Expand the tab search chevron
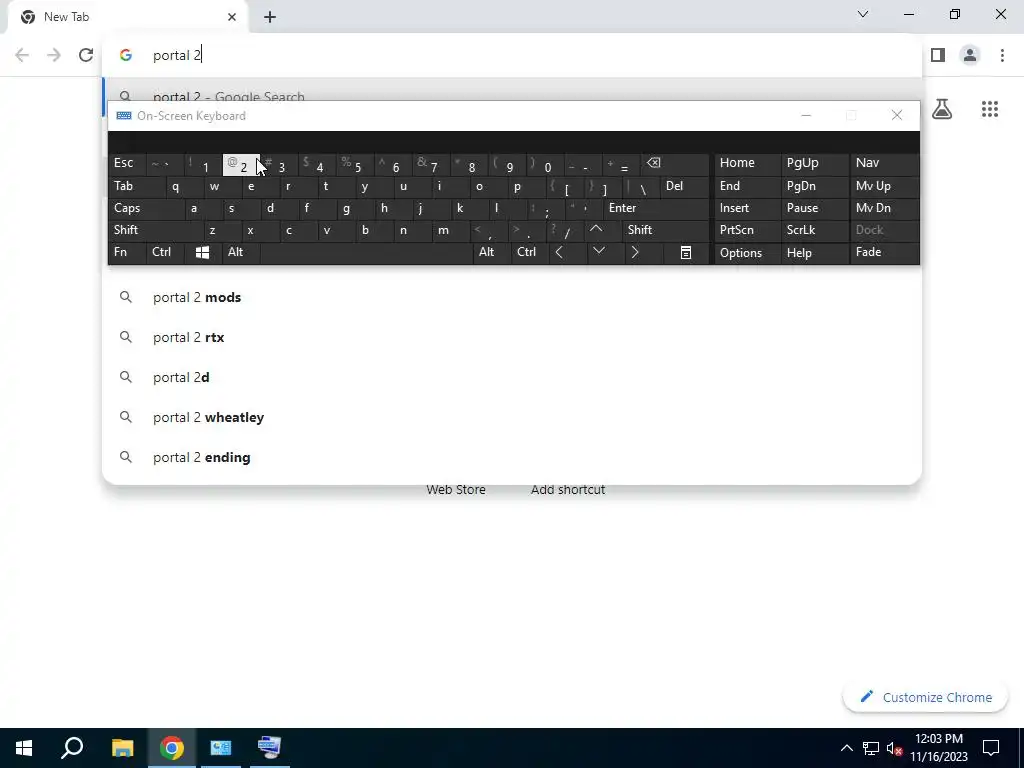The image size is (1024, 768). tap(863, 14)
